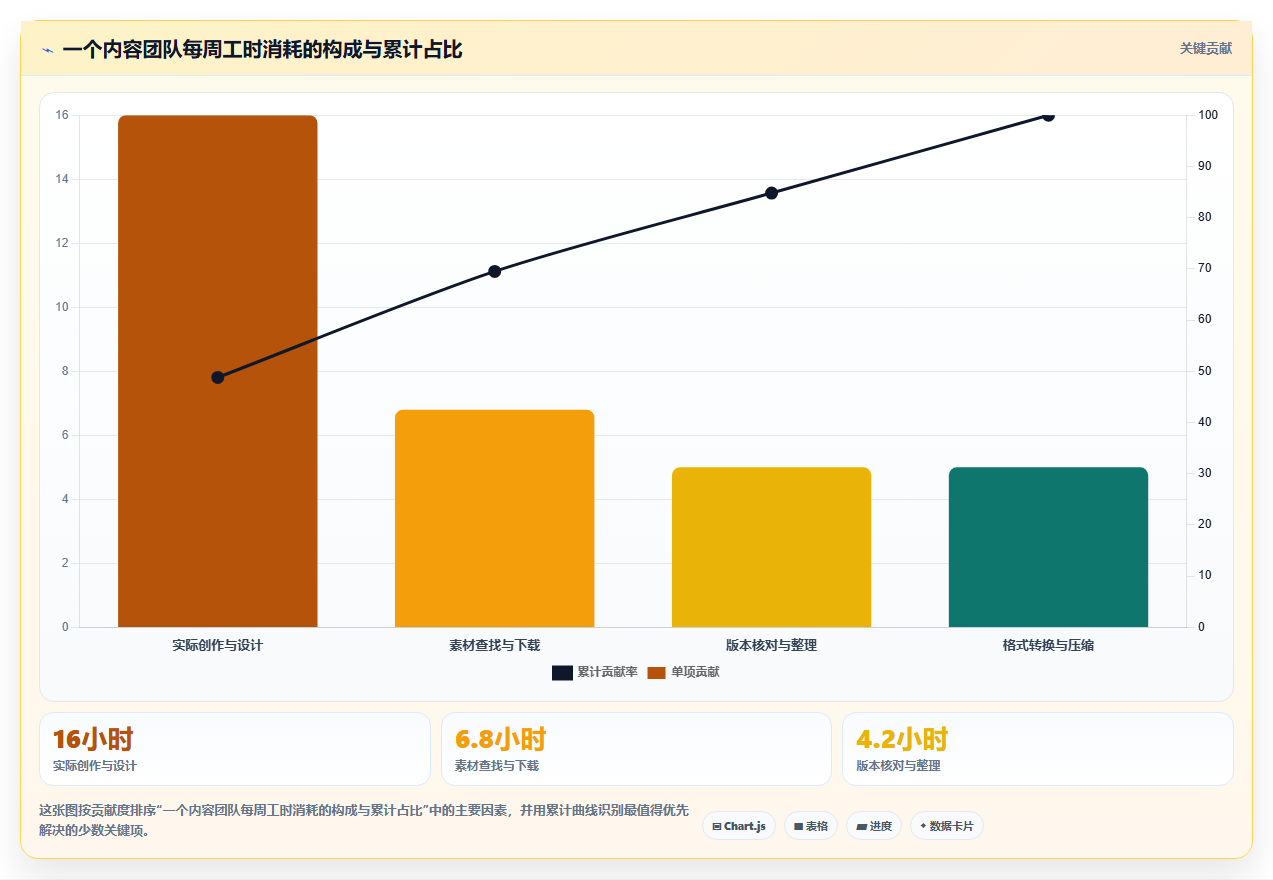1273x880 pixels.
Task: Click the axis label 版本核对与整理
Action: (771, 645)
